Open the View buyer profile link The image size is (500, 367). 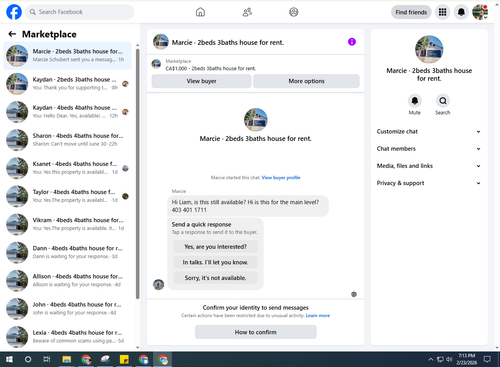pos(281,178)
